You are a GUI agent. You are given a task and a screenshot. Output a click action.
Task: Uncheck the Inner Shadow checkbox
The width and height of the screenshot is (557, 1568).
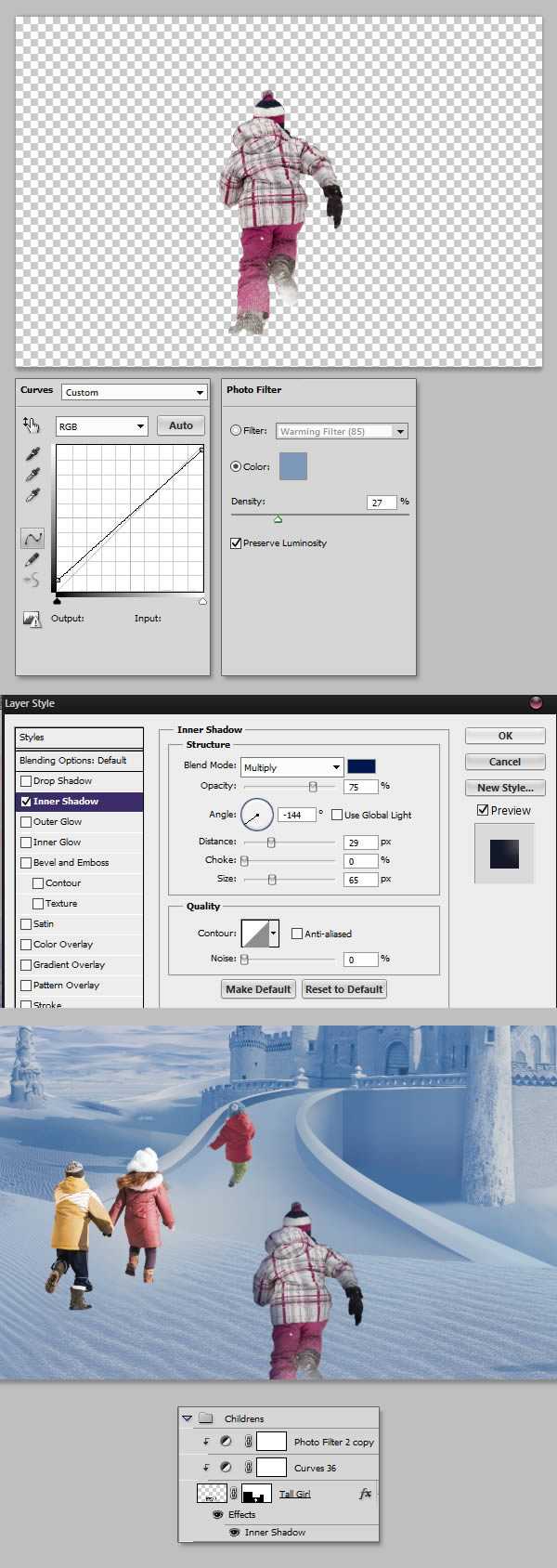click(x=26, y=802)
